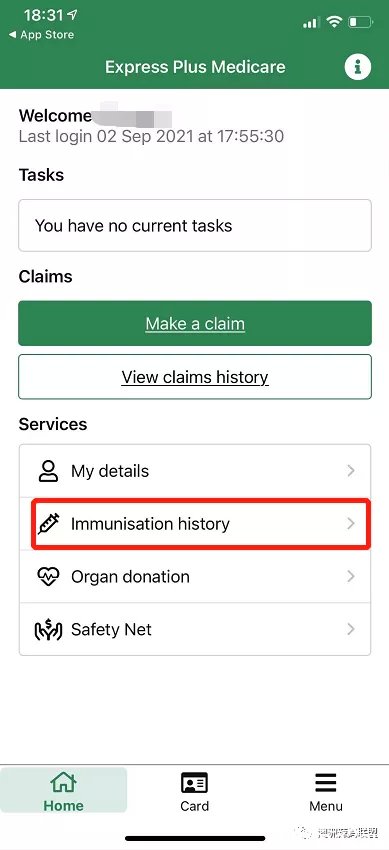Image resolution: width=389 pixels, height=850 pixels.
Task: Tap the Card icon in bottom bar
Action: point(194,783)
